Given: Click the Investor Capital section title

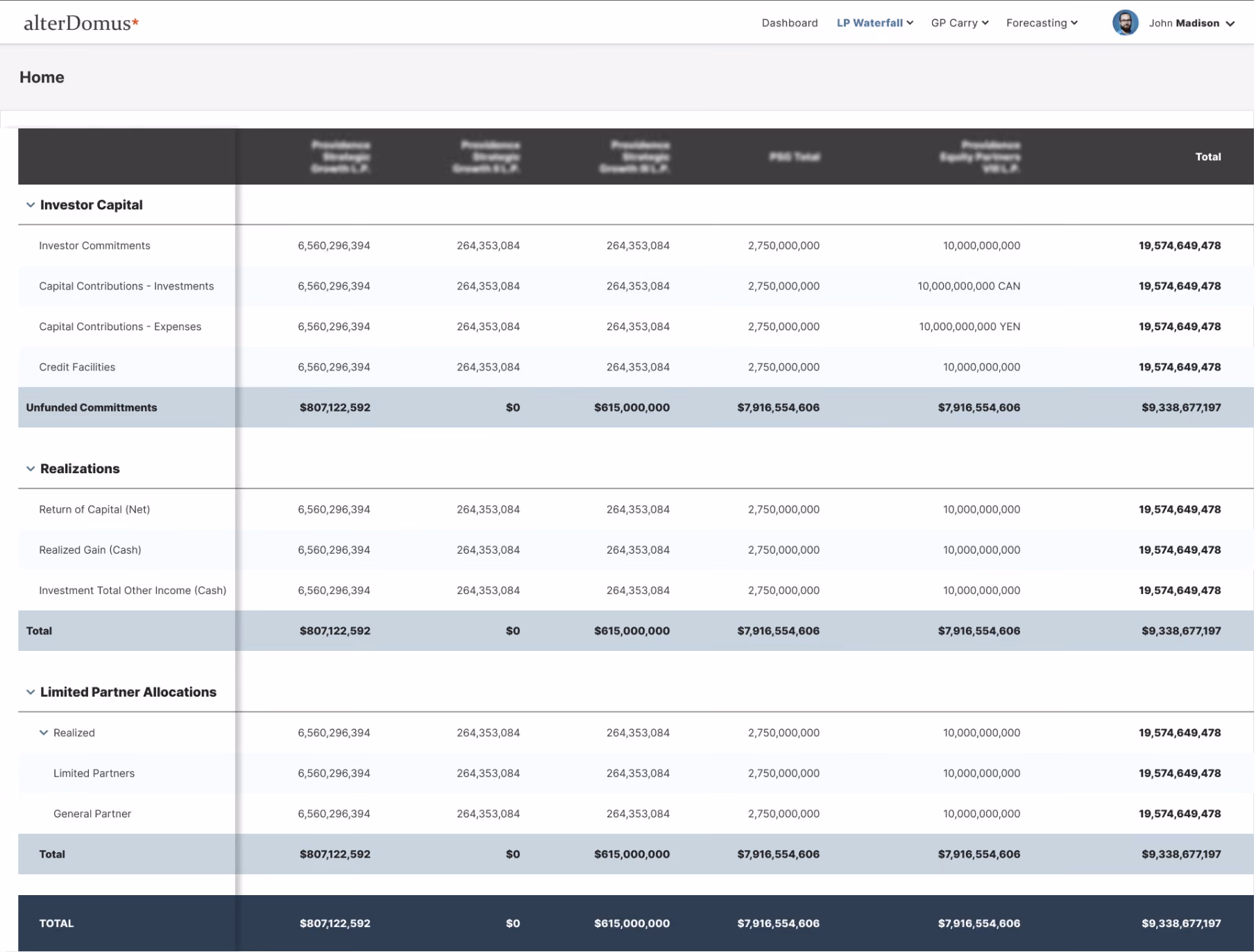Looking at the screenshot, I should [x=92, y=205].
